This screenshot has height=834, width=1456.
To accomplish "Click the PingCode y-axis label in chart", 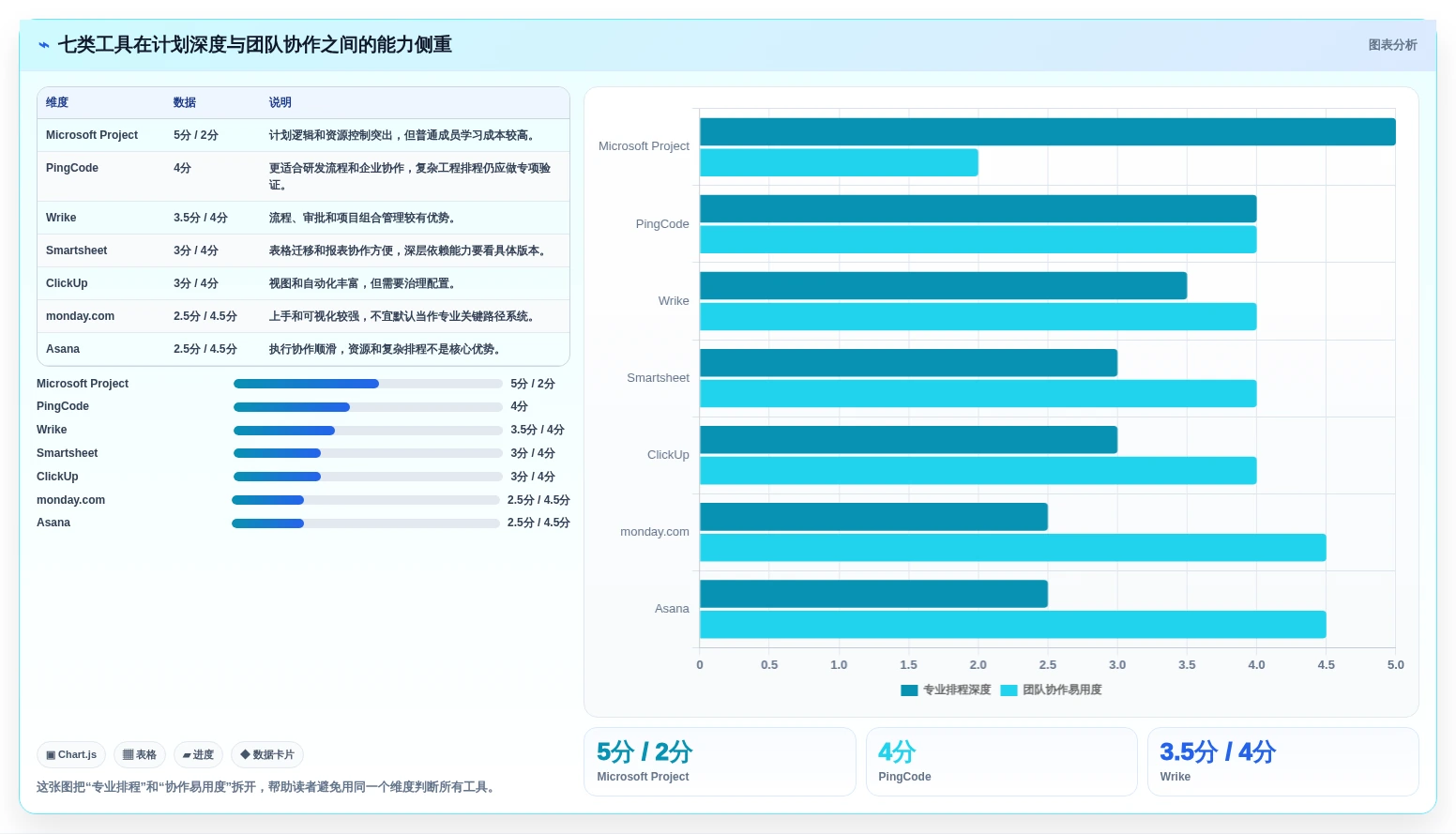I will pos(662,224).
